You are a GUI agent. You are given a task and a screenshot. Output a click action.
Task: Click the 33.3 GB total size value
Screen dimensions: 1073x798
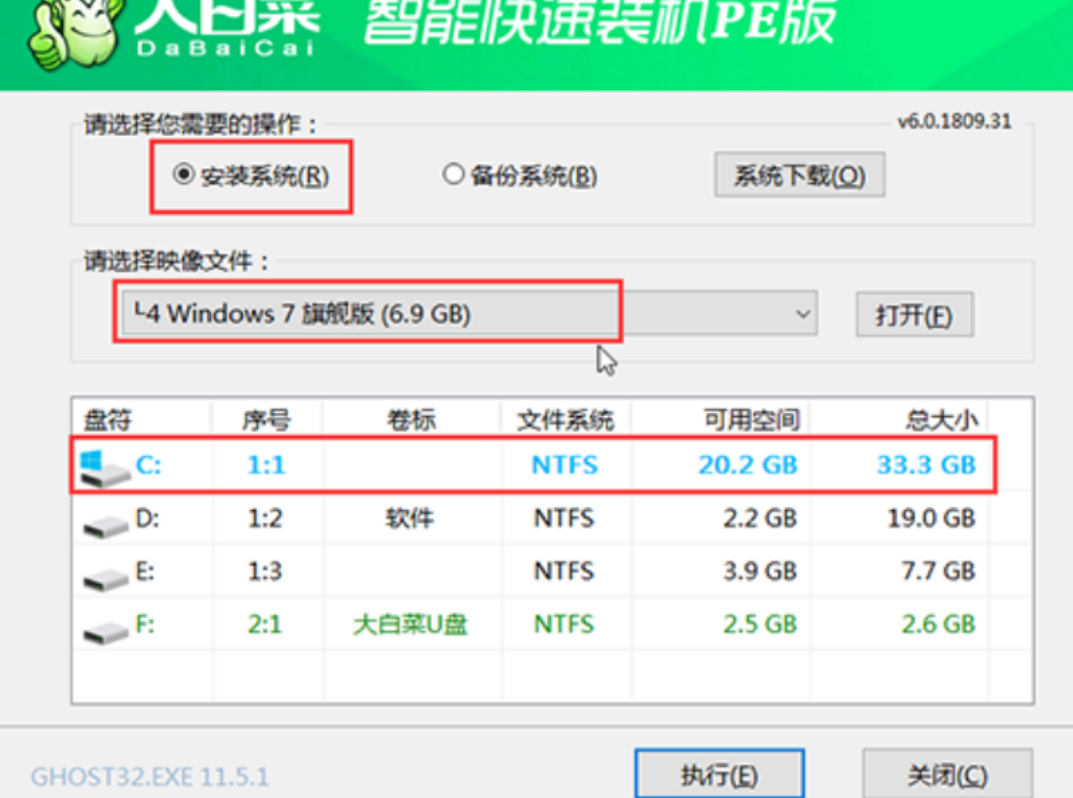coord(927,465)
